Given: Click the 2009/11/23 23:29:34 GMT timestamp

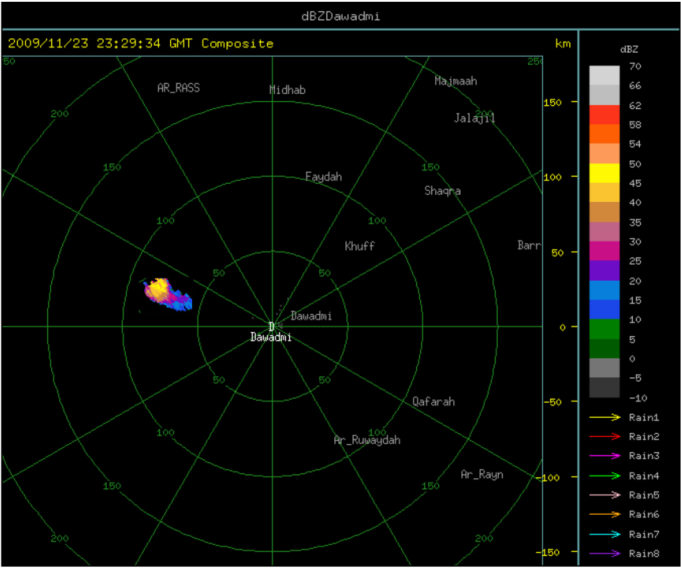Looking at the screenshot, I should [100, 43].
